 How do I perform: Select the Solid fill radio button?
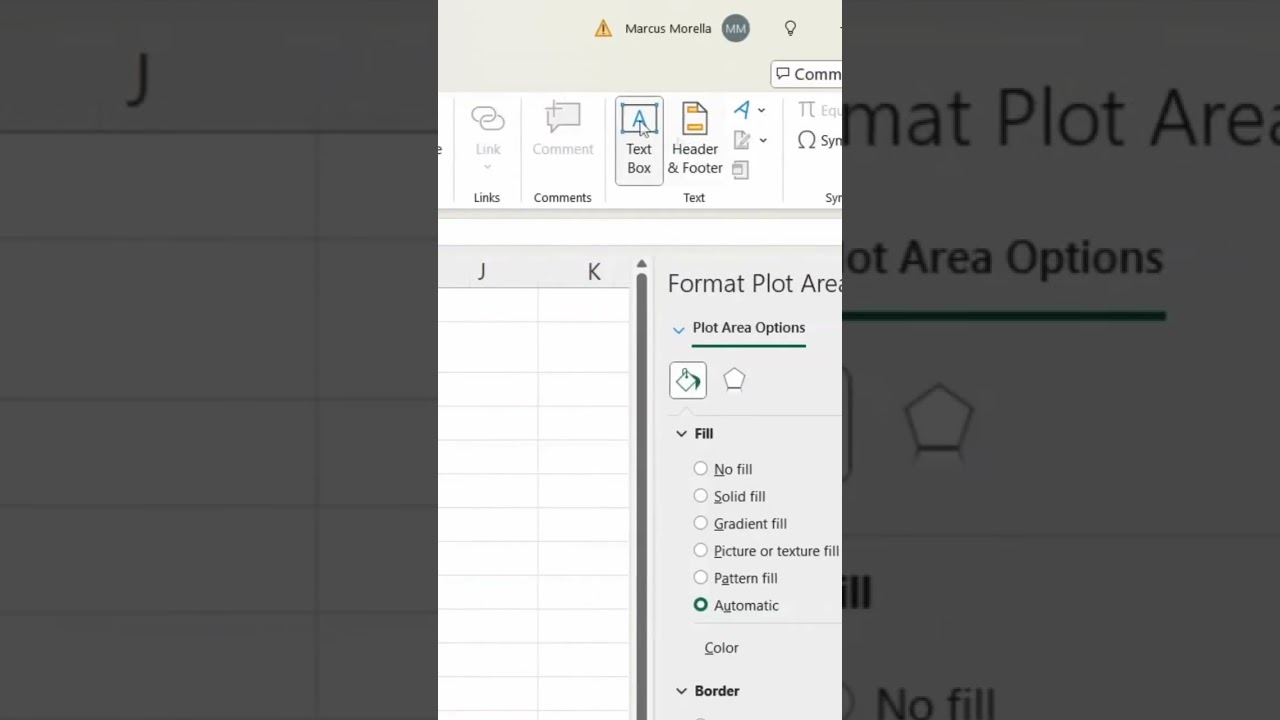(x=700, y=495)
